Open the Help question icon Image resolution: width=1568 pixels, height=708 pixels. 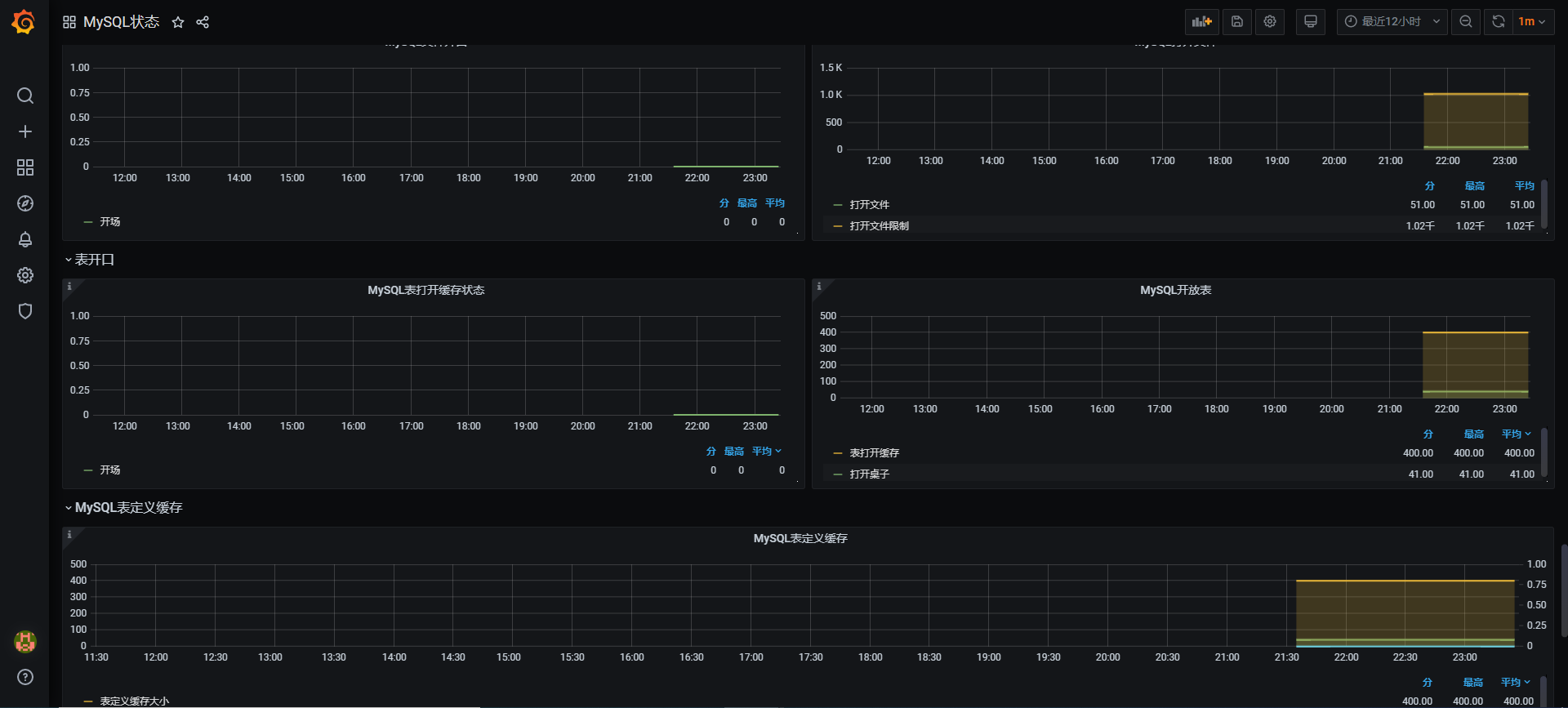tap(25, 677)
